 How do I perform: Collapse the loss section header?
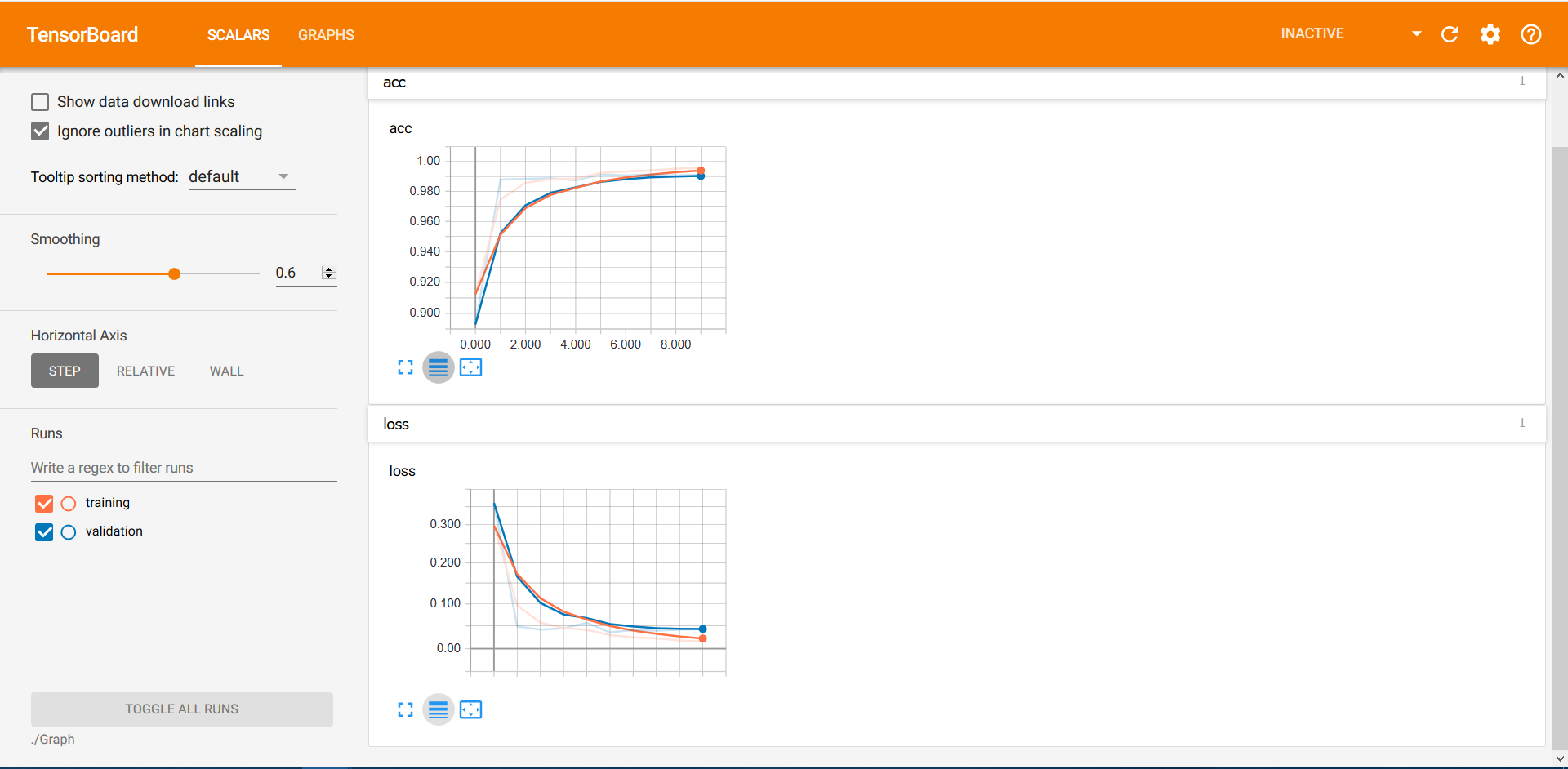tap(956, 425)
